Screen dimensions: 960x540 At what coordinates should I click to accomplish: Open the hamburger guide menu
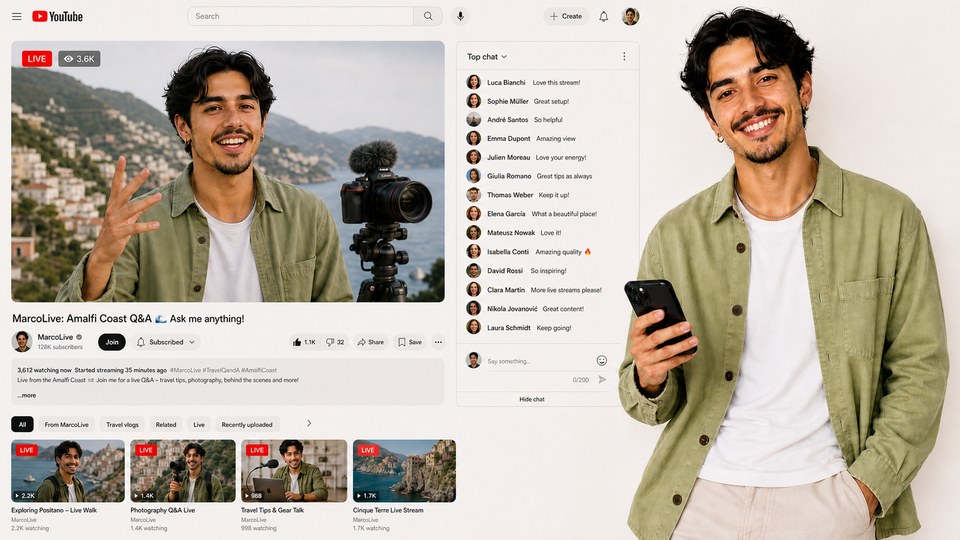click(17, 17)
